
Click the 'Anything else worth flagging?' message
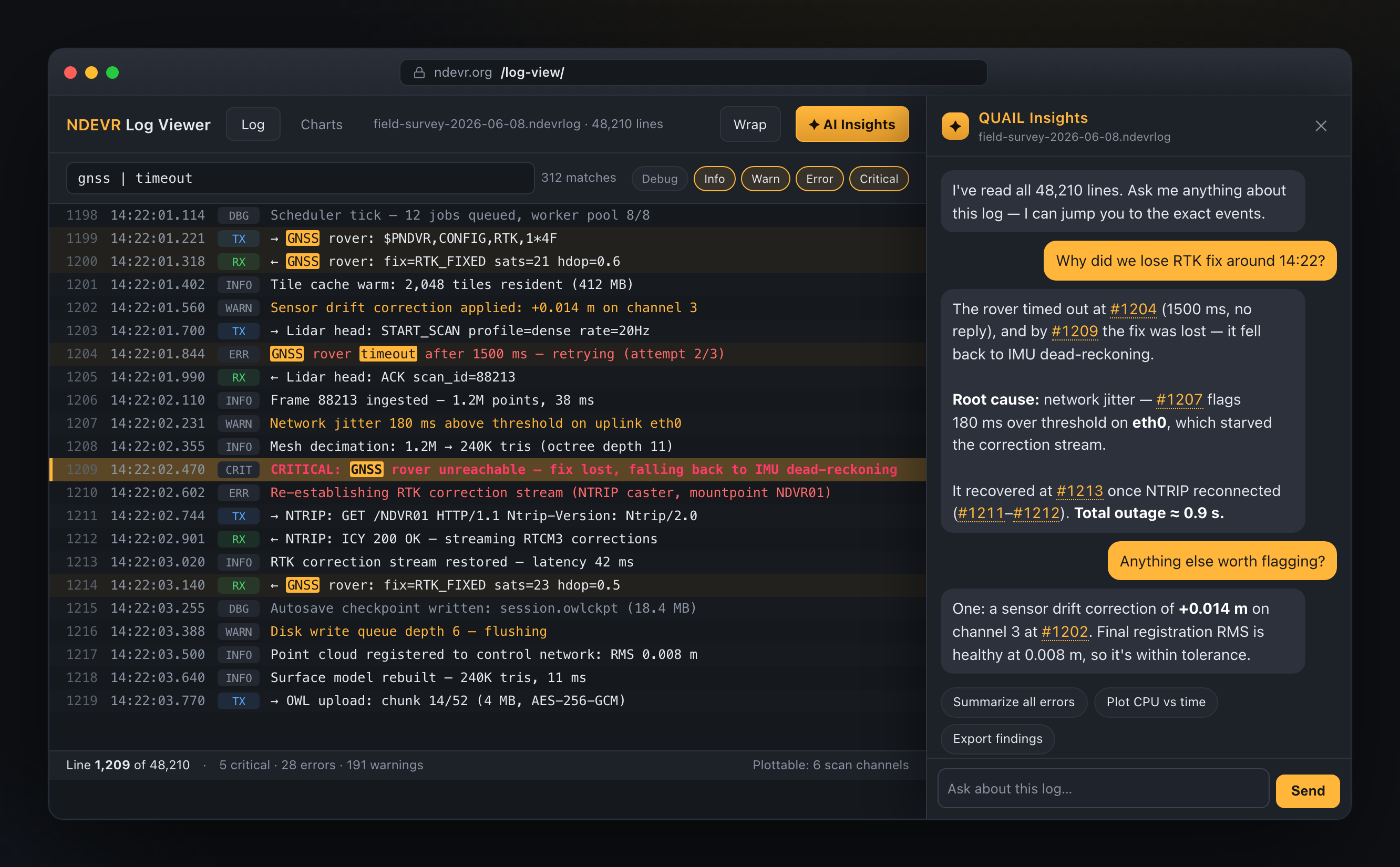pyautogui.click(x=1222, y=561)
